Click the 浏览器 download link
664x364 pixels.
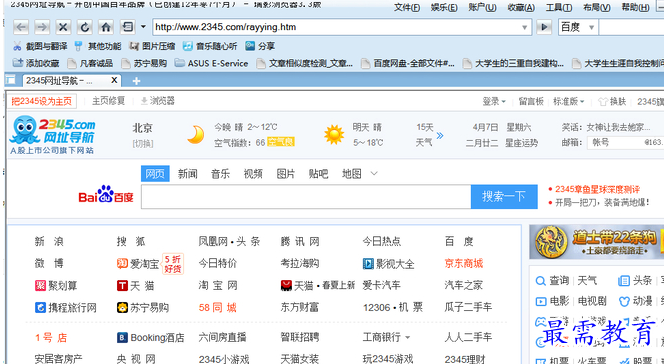[158, 101]
